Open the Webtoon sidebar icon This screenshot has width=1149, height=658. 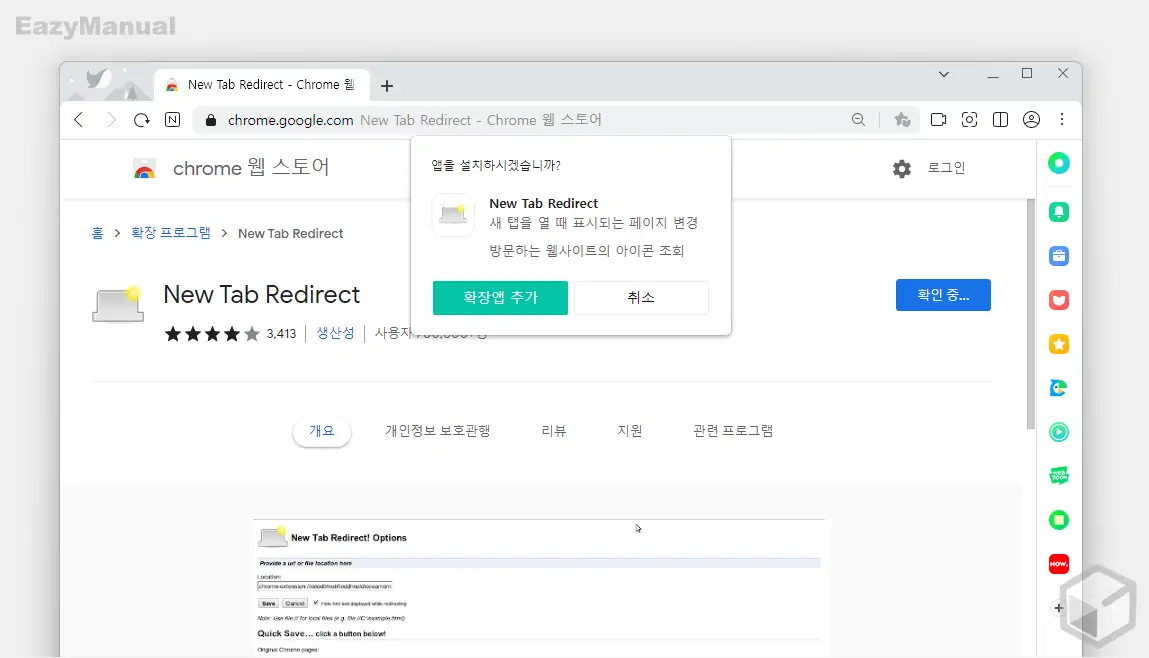click(x=1058, y=476)
